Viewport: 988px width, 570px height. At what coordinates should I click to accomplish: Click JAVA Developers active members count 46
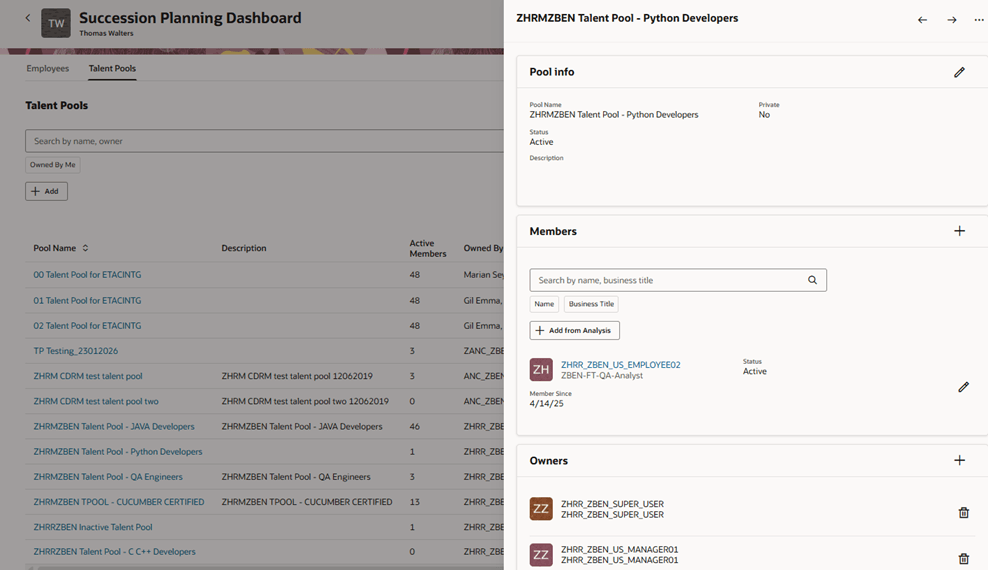coord(415,426)
